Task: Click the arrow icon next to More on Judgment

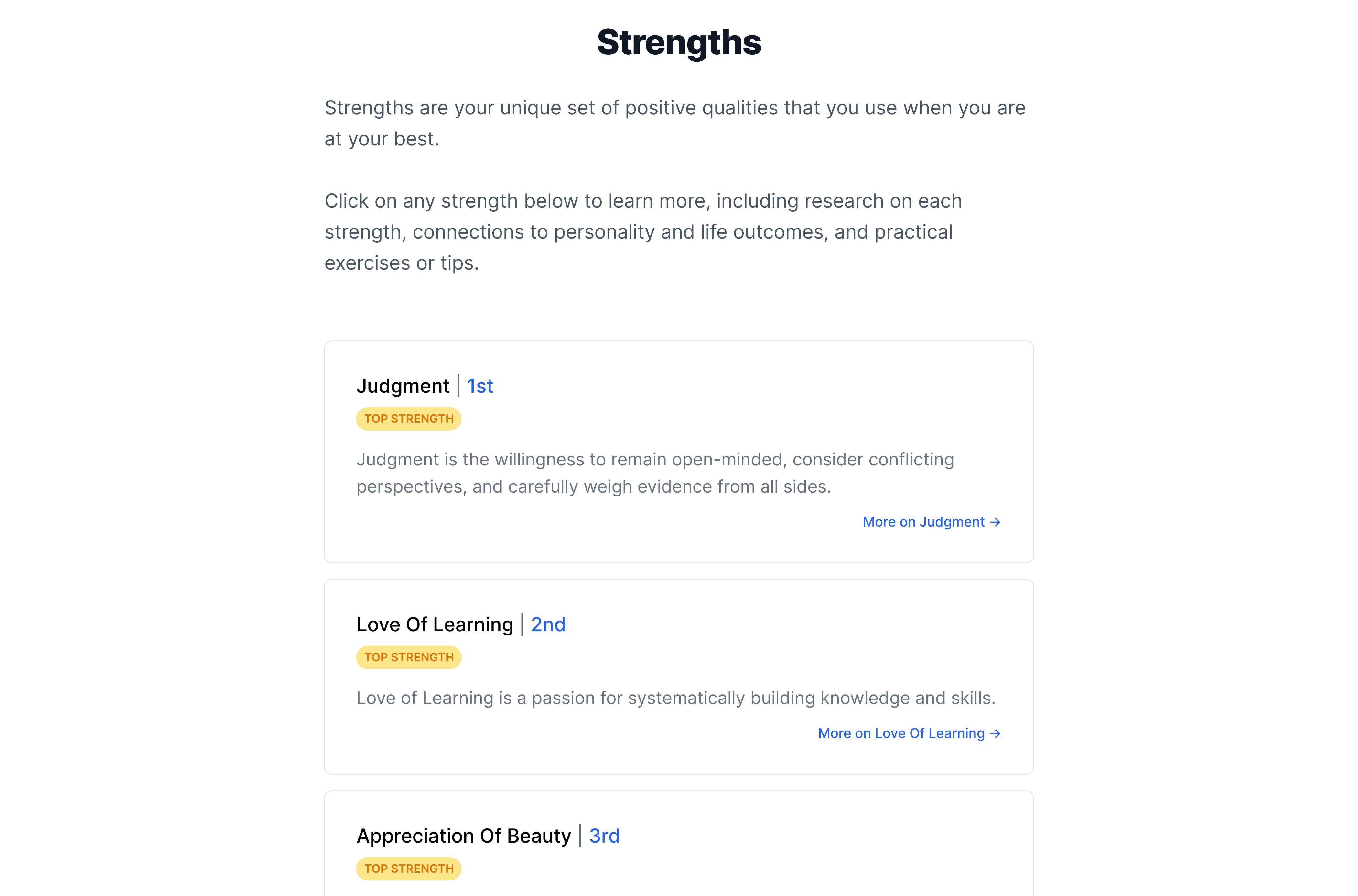Action: pos(996,522)
